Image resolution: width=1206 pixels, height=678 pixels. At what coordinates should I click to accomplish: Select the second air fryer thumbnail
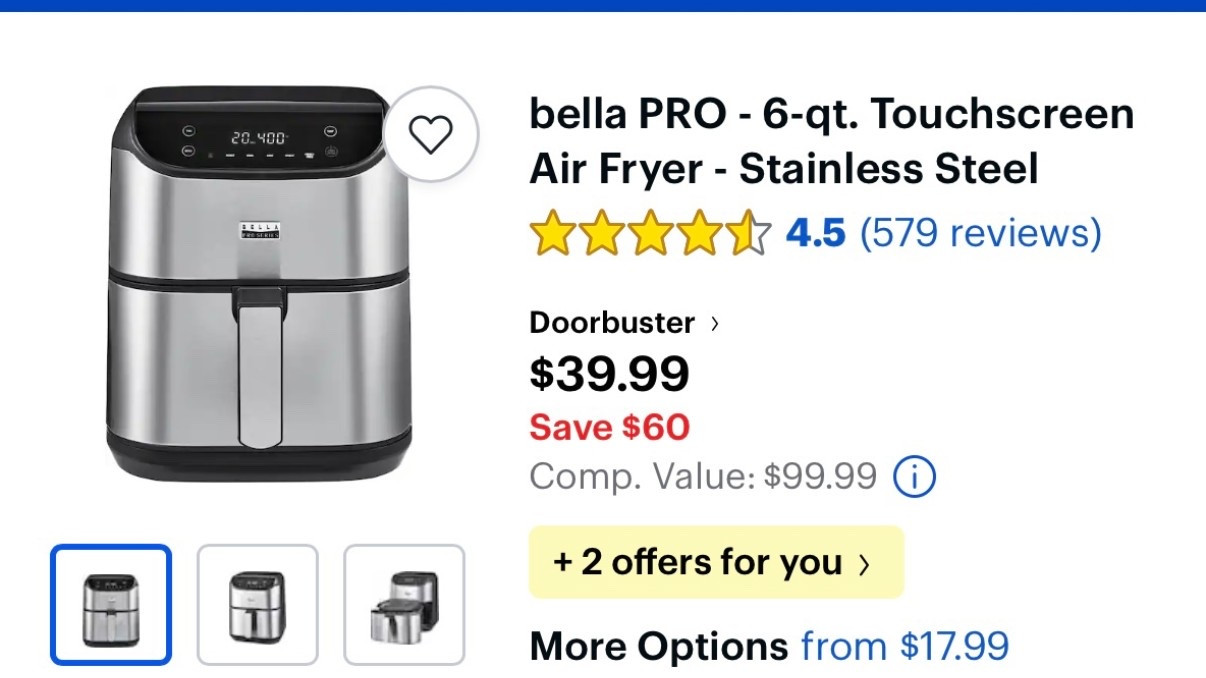tap(257, 601)
